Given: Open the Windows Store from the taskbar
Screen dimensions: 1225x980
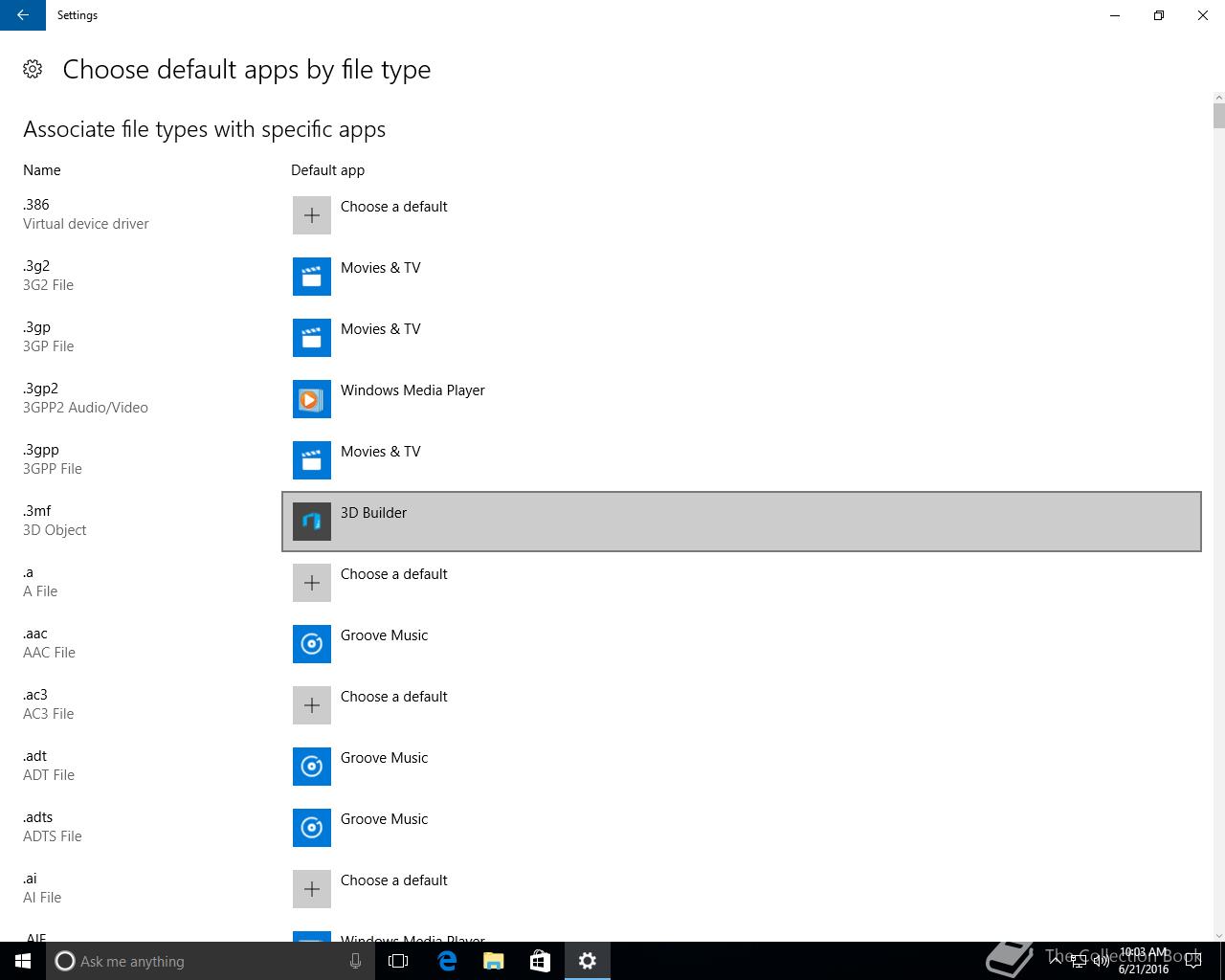Looking at the screenshot, I should pyautogui.click(x=540, y=961).
